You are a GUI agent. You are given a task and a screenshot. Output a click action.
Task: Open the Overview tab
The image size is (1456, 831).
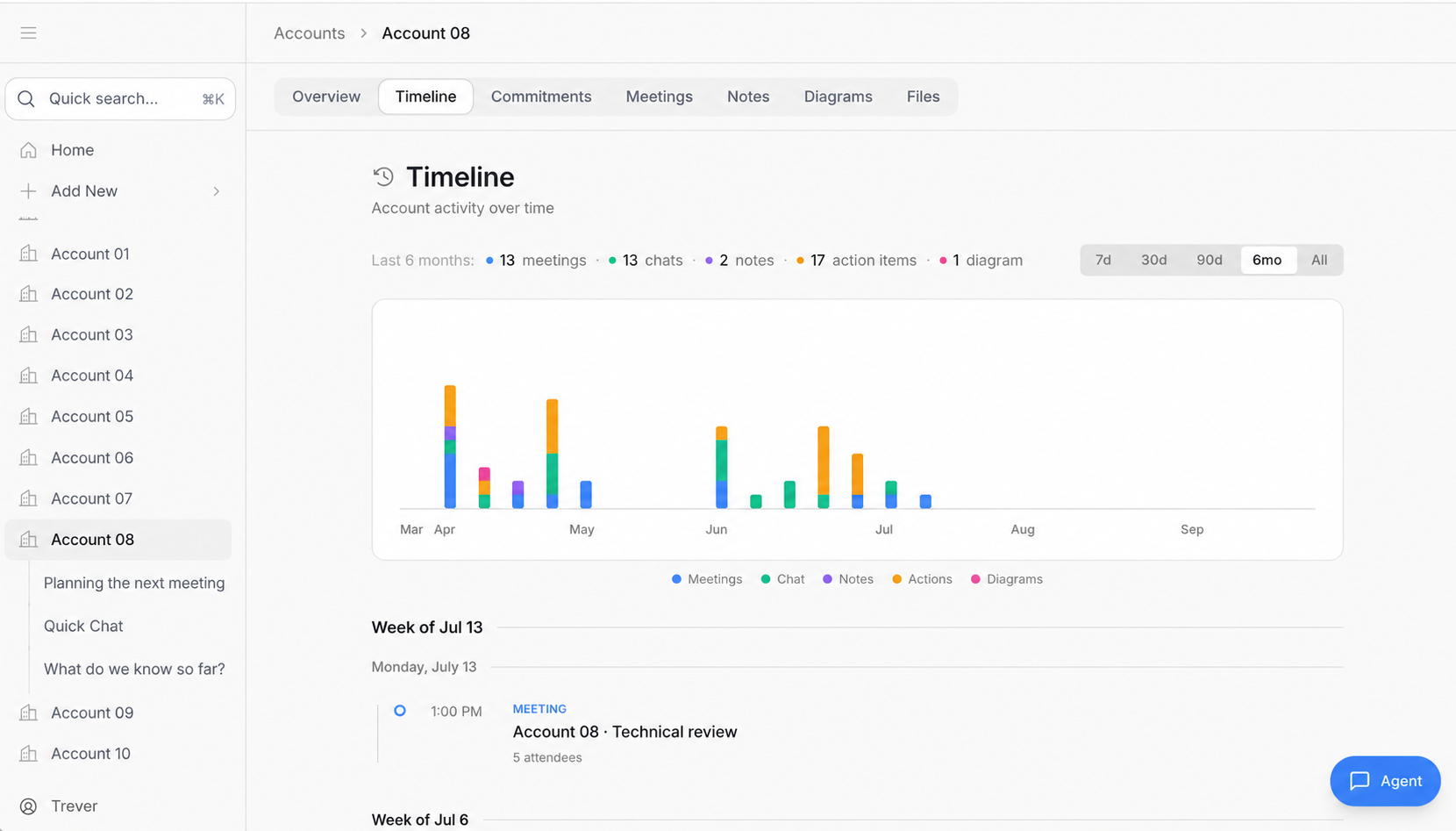pyautogui.click(x=326, y=97)
